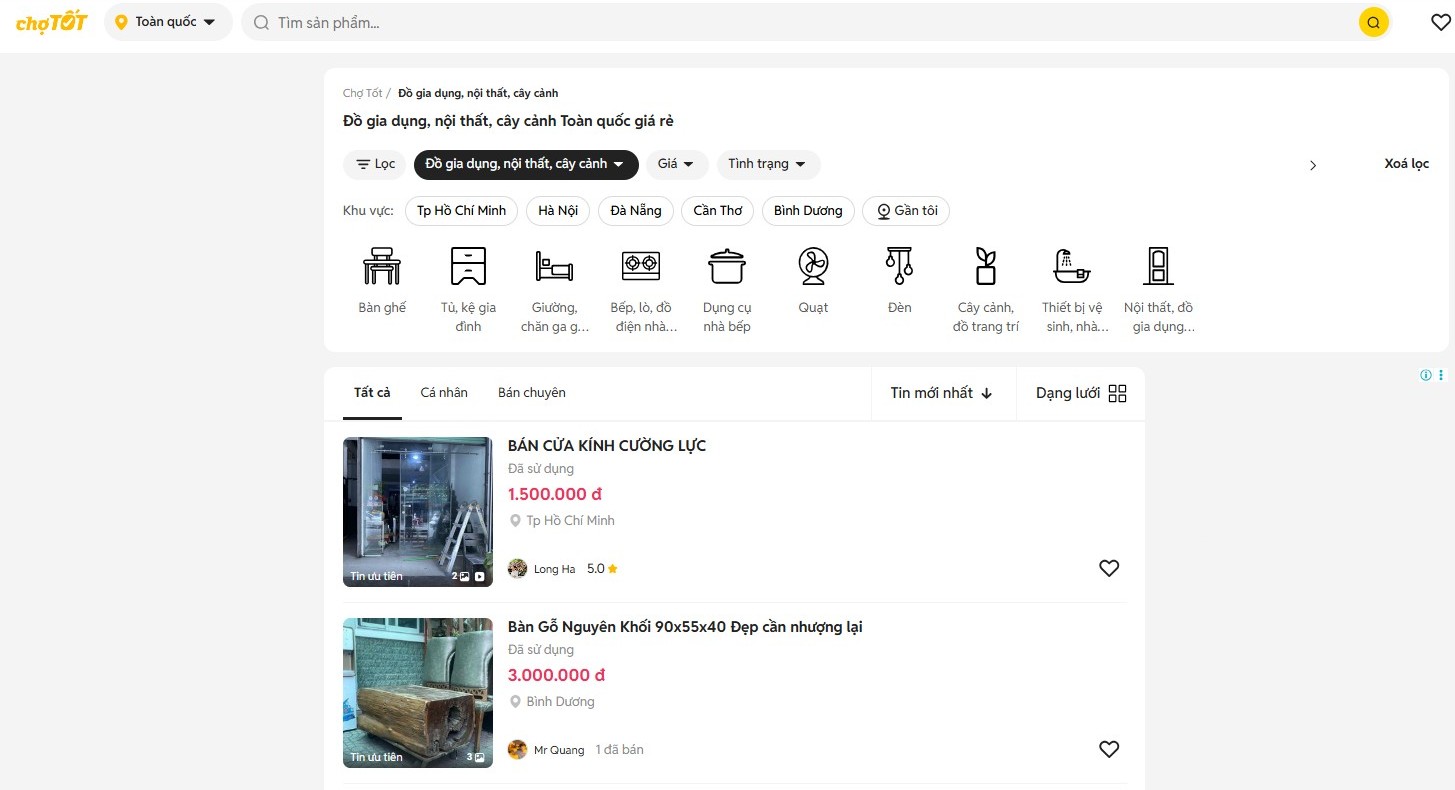The height and width of the screenshot is (790, 1455).
Task: Open saved items heart in header
Action: [x=1440, y=22]
